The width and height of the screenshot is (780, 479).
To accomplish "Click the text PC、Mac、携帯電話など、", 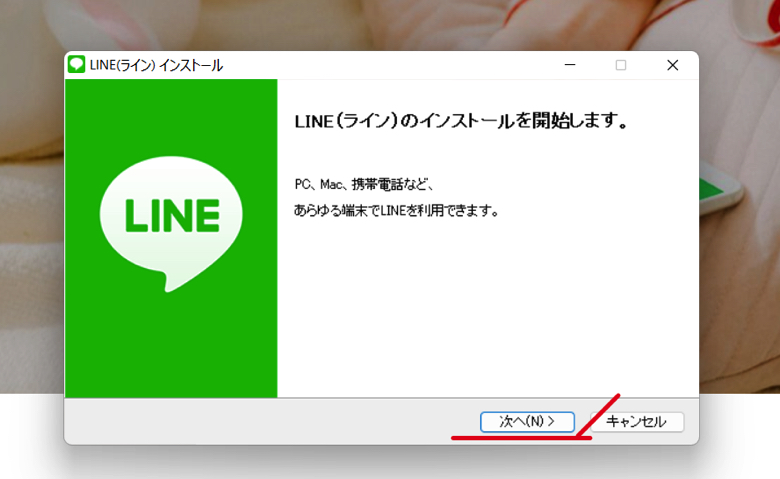I will pyautogui.click(x=364, y=185).
